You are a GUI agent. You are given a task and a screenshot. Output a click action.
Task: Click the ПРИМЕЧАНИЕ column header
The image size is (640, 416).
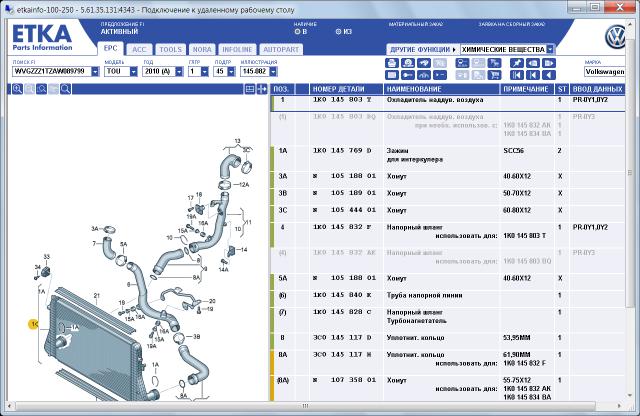(x=527, y=89)
